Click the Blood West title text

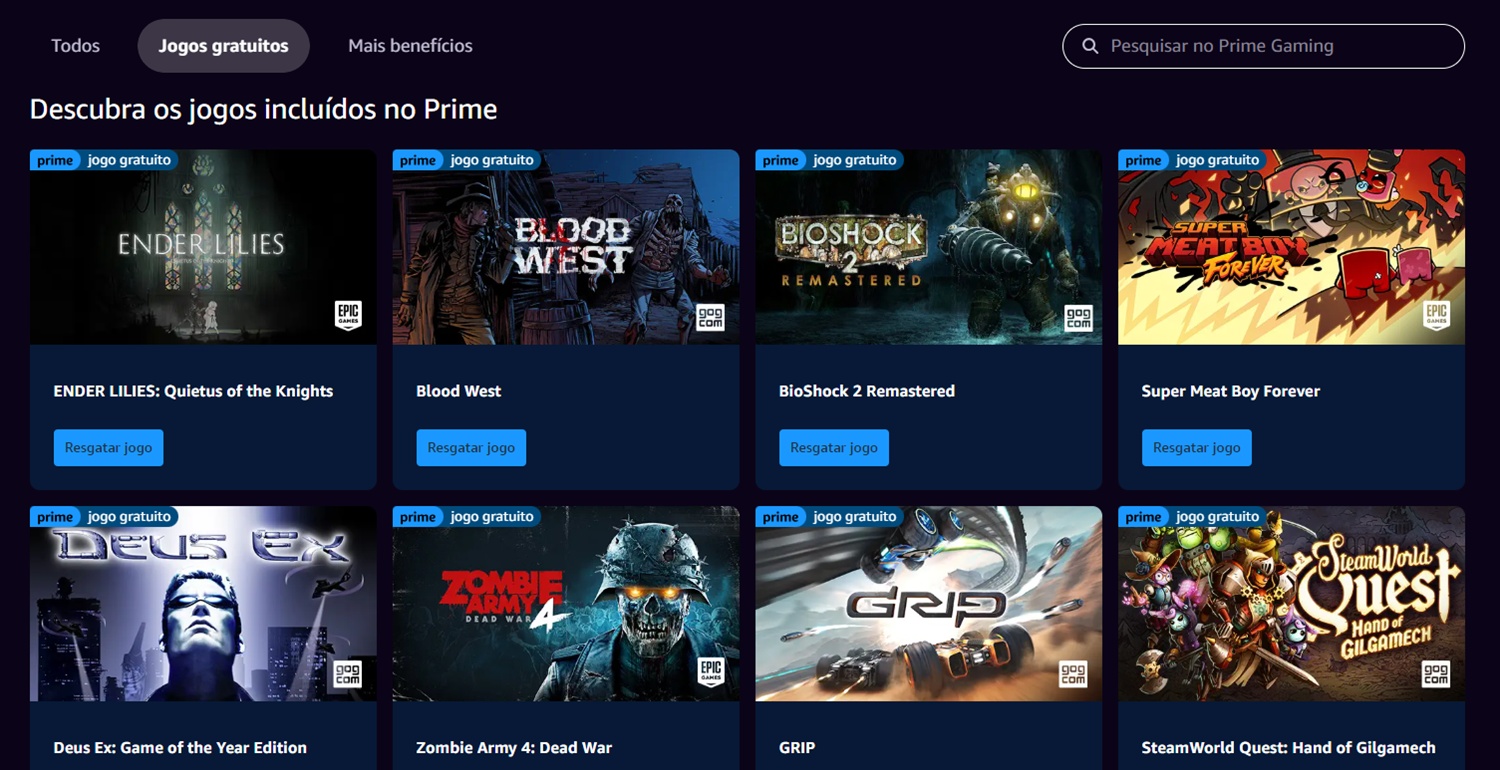459,391
